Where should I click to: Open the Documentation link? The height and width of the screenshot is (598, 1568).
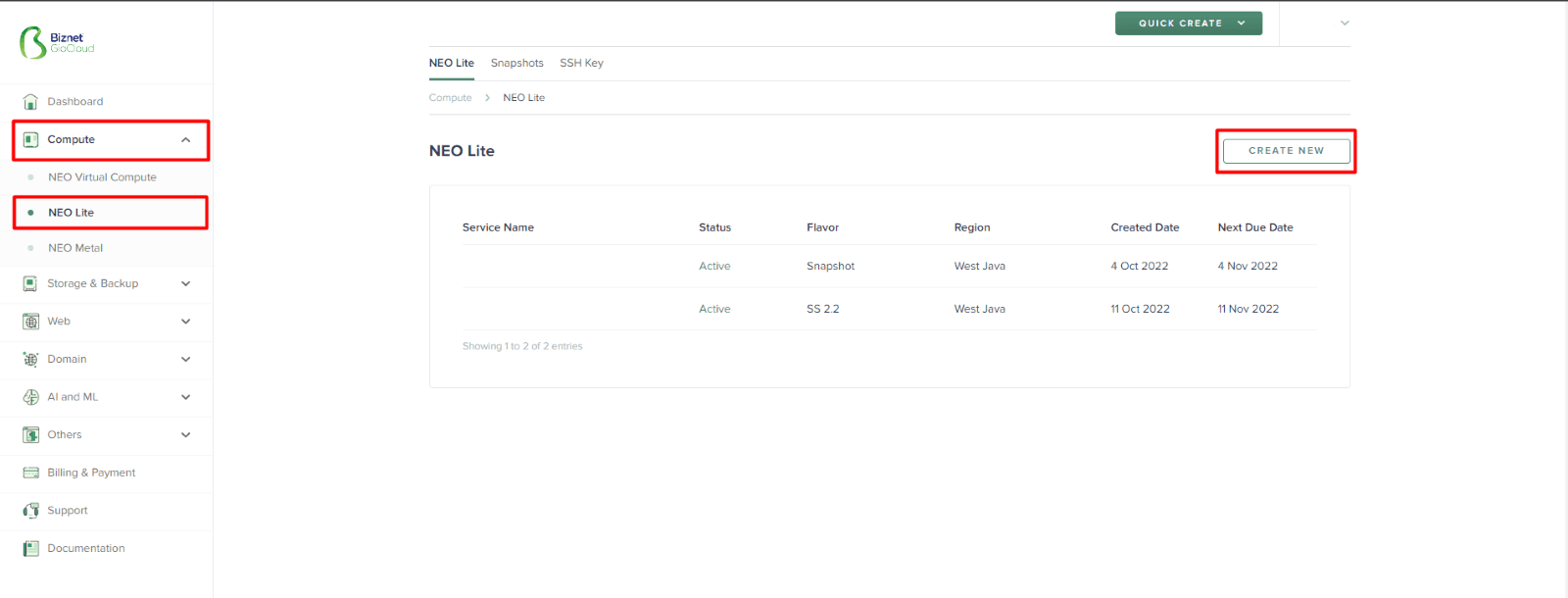[x=86, y=548]
